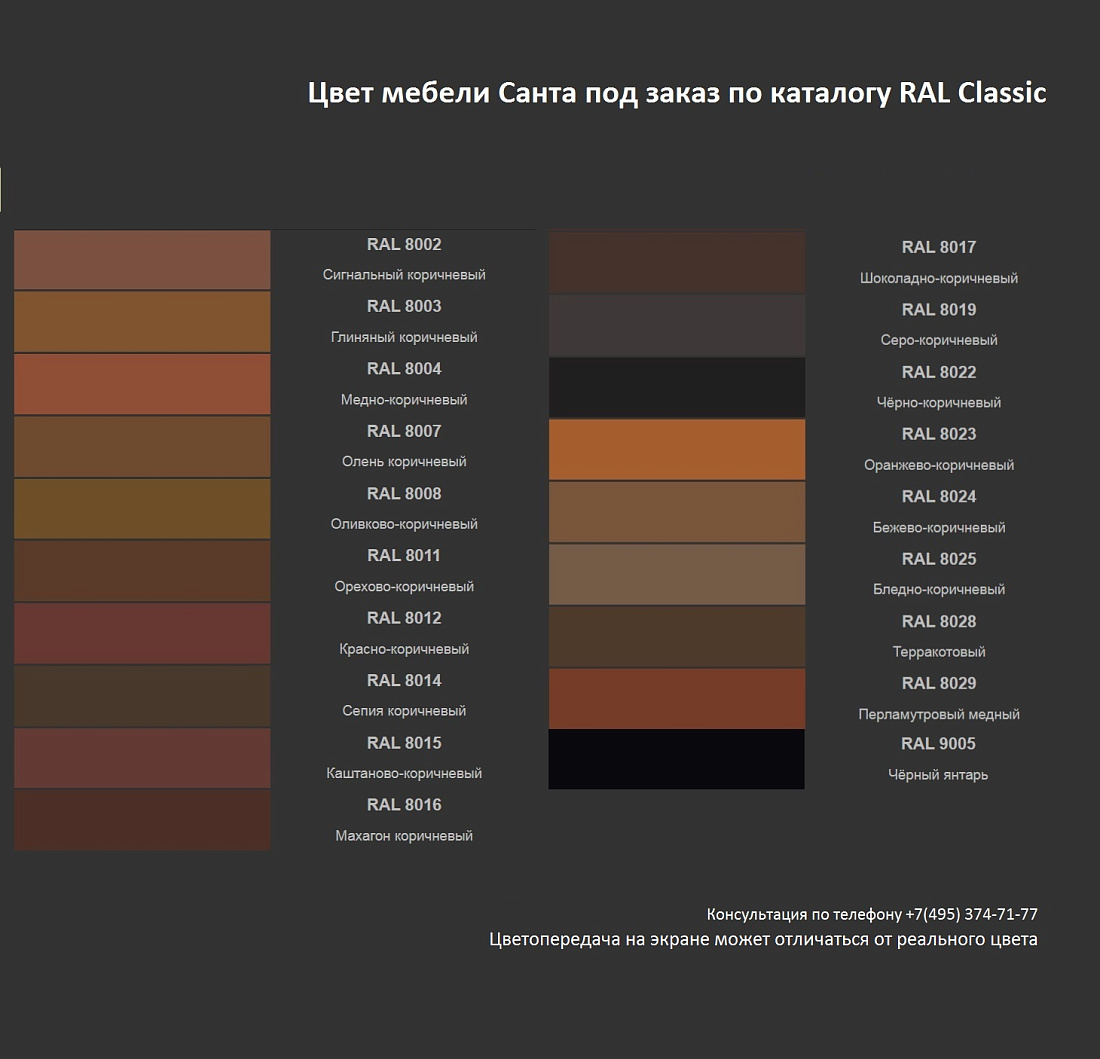Select the RAL 8017 chocolate brown swatch
Screen dimensions: 1100x1059
[677, 262]
